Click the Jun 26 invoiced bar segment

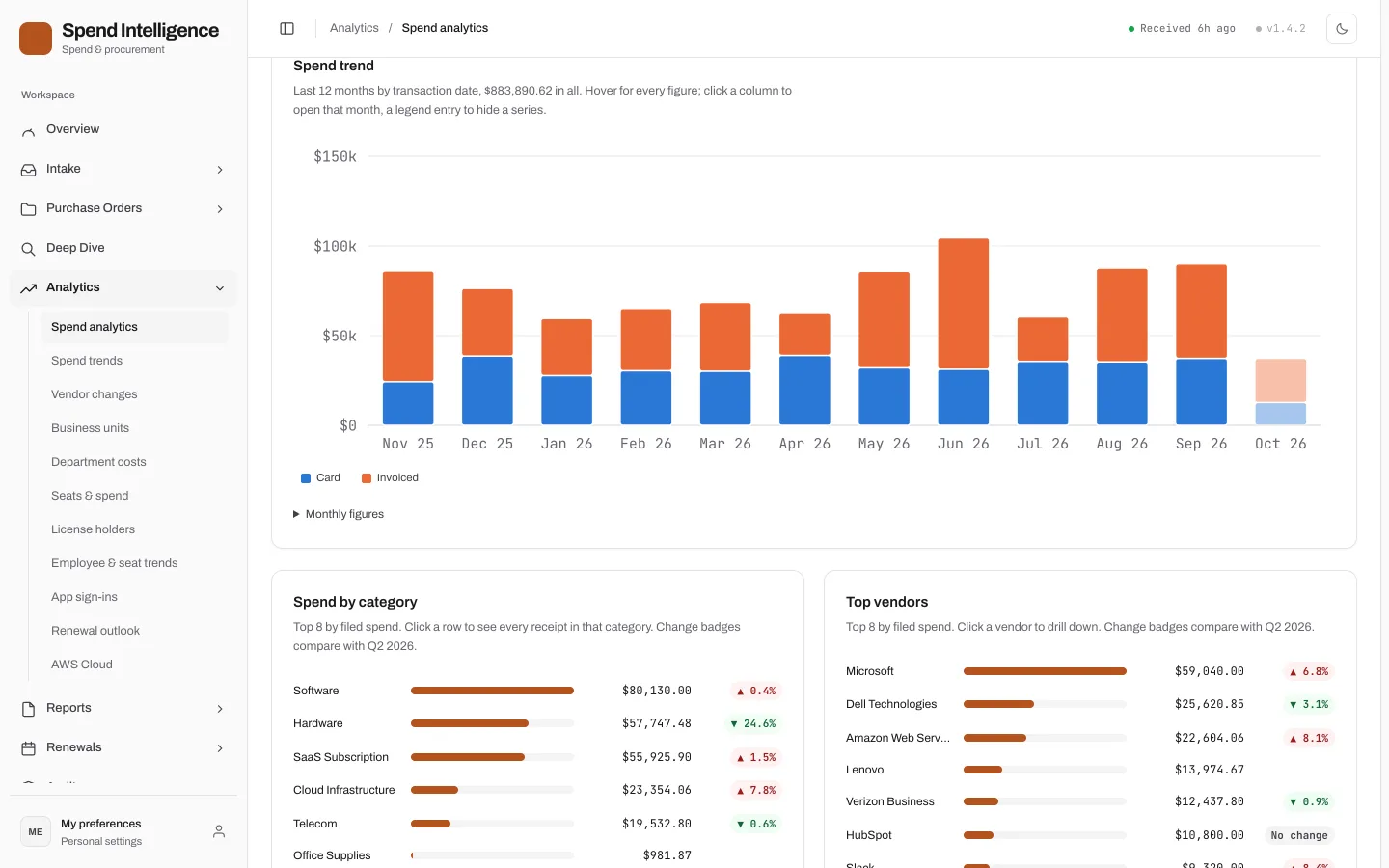pyautogui.click(x=964, y=304)
